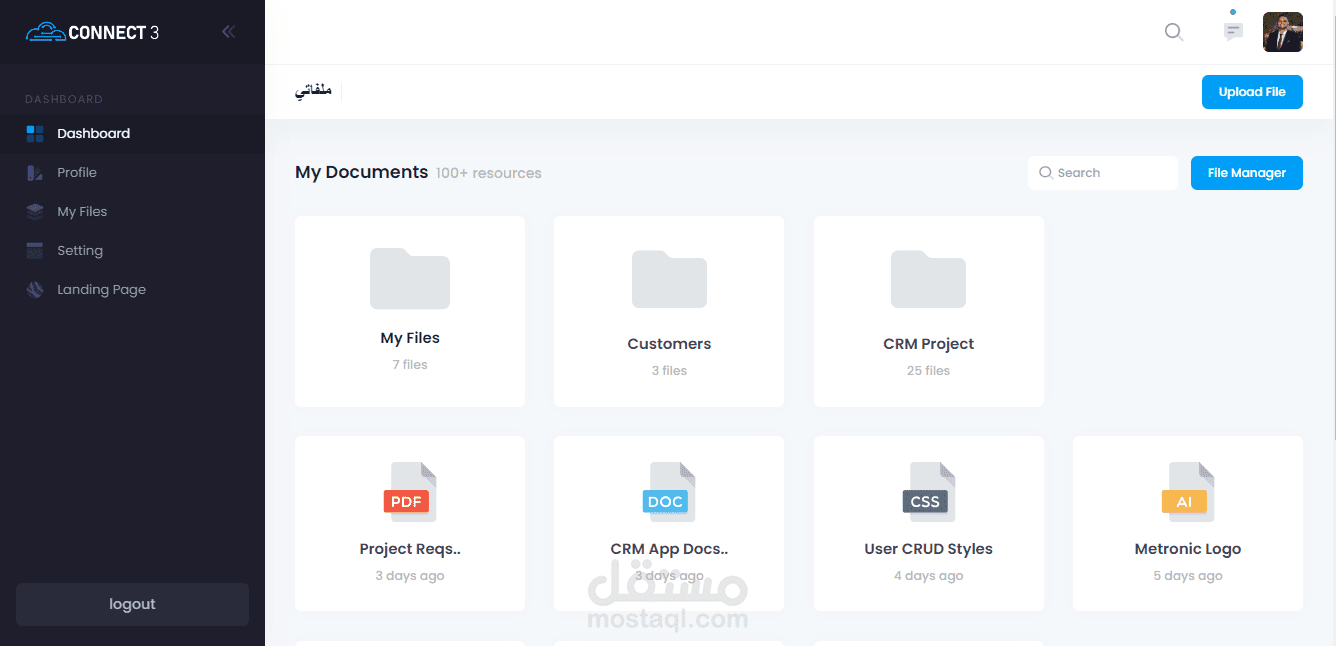Viewport: 1336px width, 646px height.
Task: Click the CRM Project folder icon
Action: (928, 279)
